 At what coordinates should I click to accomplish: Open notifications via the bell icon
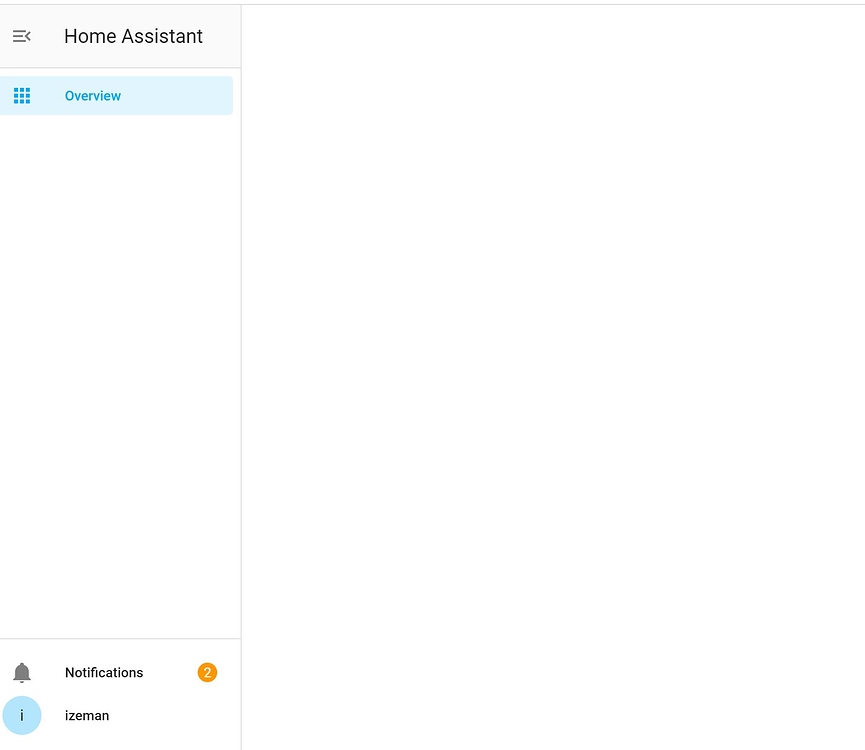(22, 672)
